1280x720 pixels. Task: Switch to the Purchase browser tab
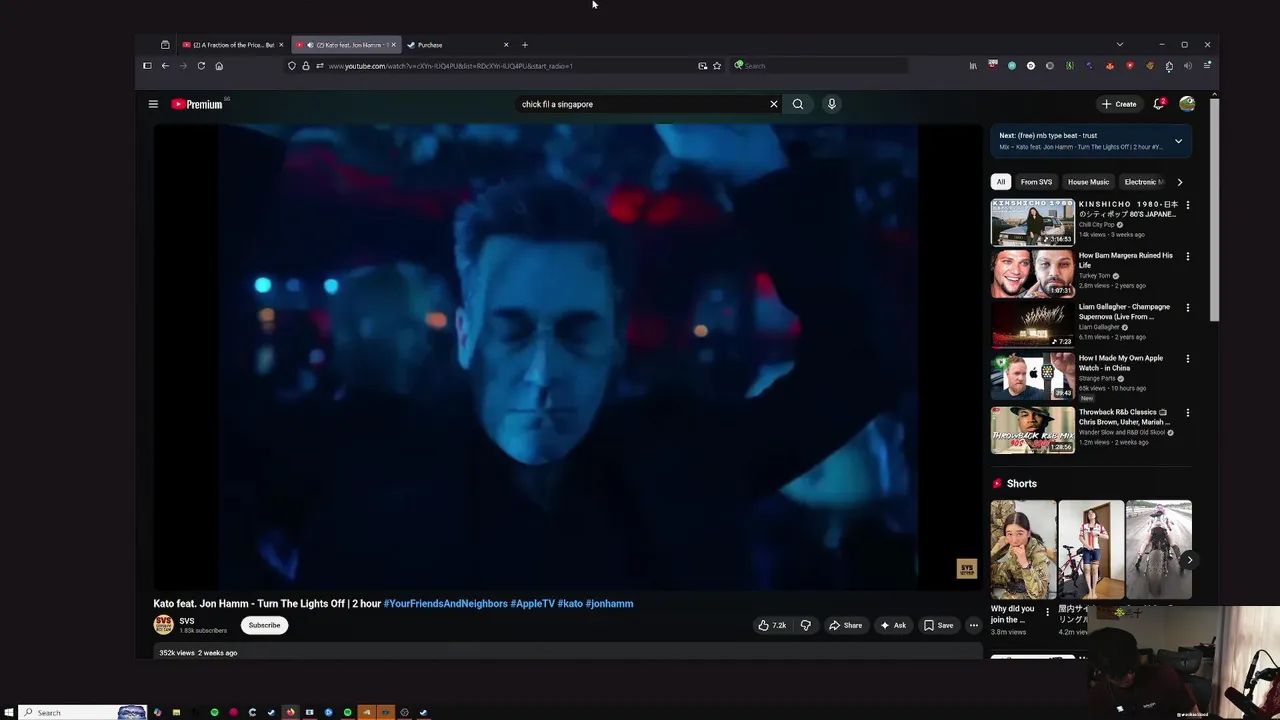pos(459,45)
